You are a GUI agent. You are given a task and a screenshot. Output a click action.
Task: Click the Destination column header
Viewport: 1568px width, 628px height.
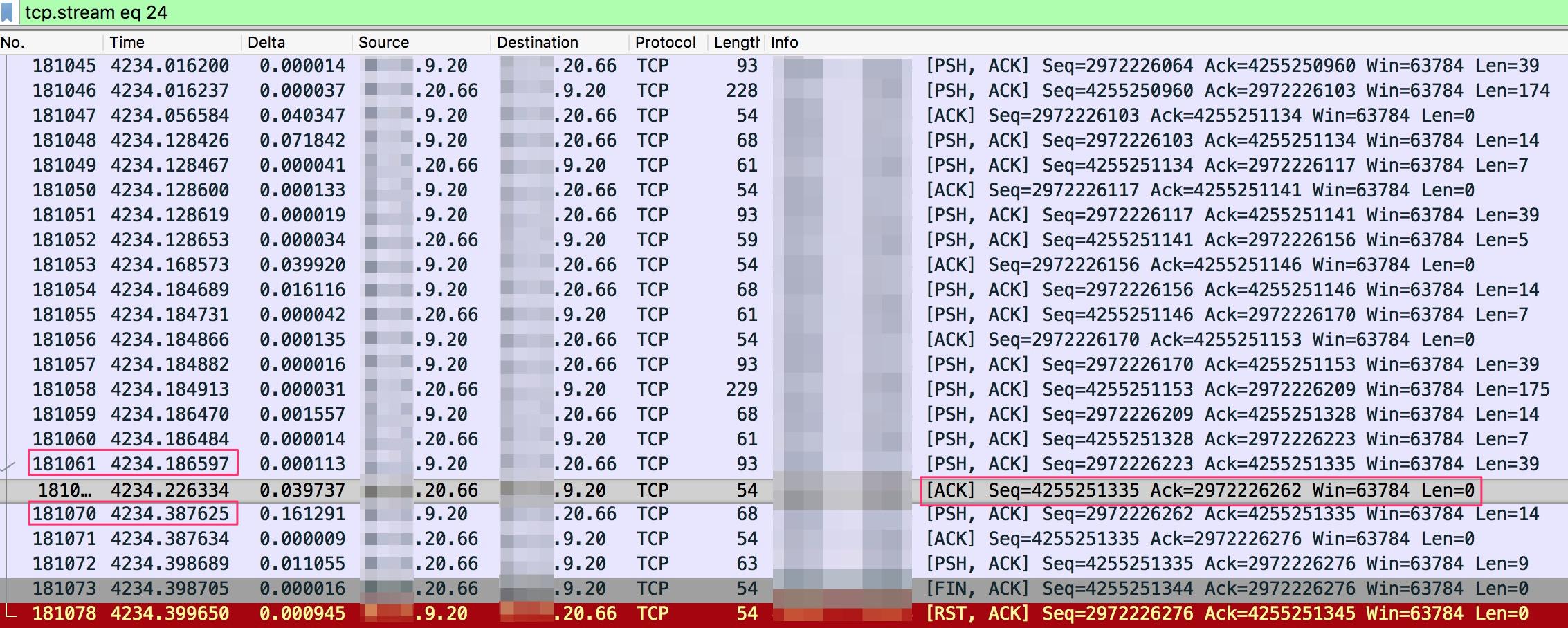coord(560,42)
